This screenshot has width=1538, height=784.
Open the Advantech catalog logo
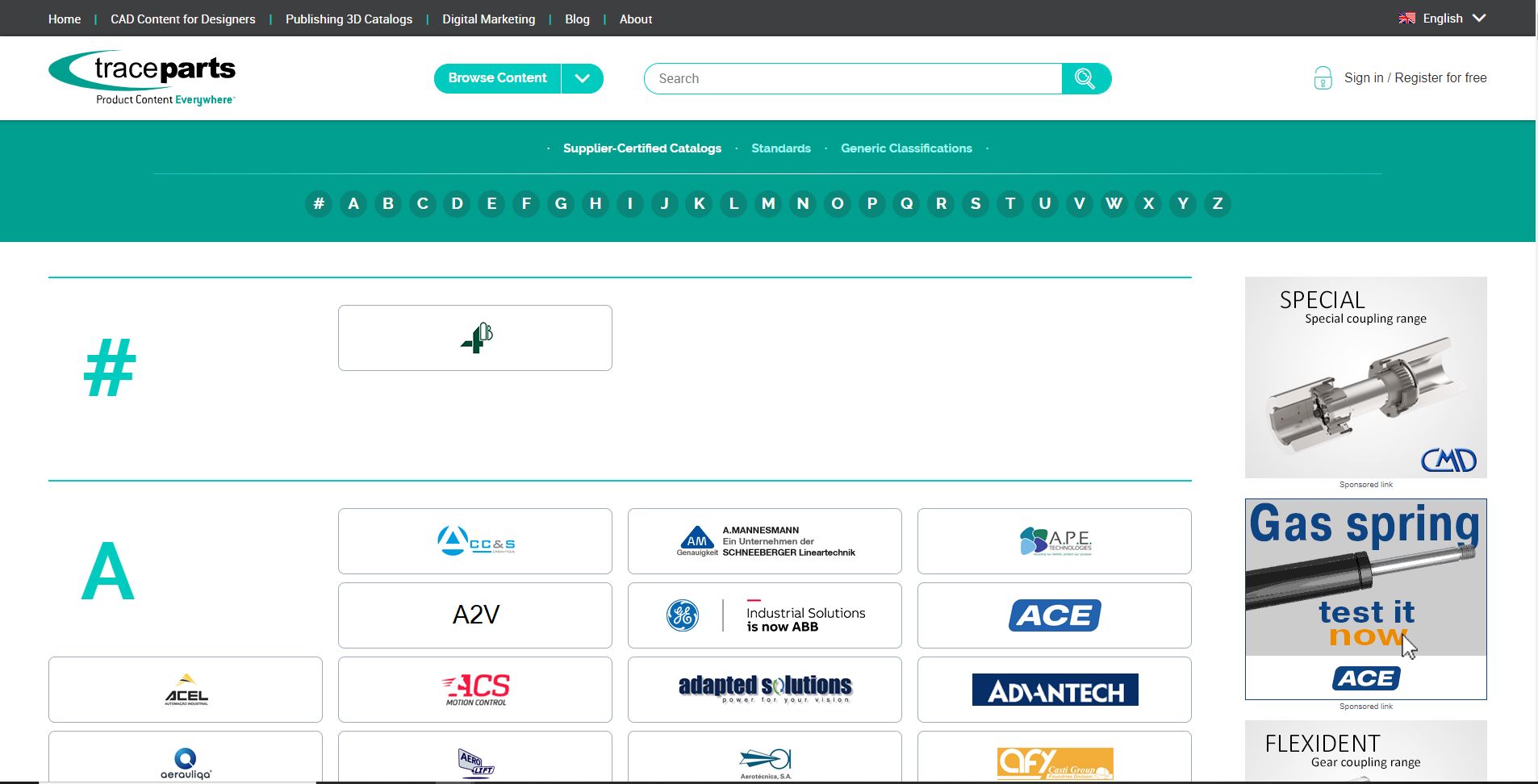[1055, 690]
